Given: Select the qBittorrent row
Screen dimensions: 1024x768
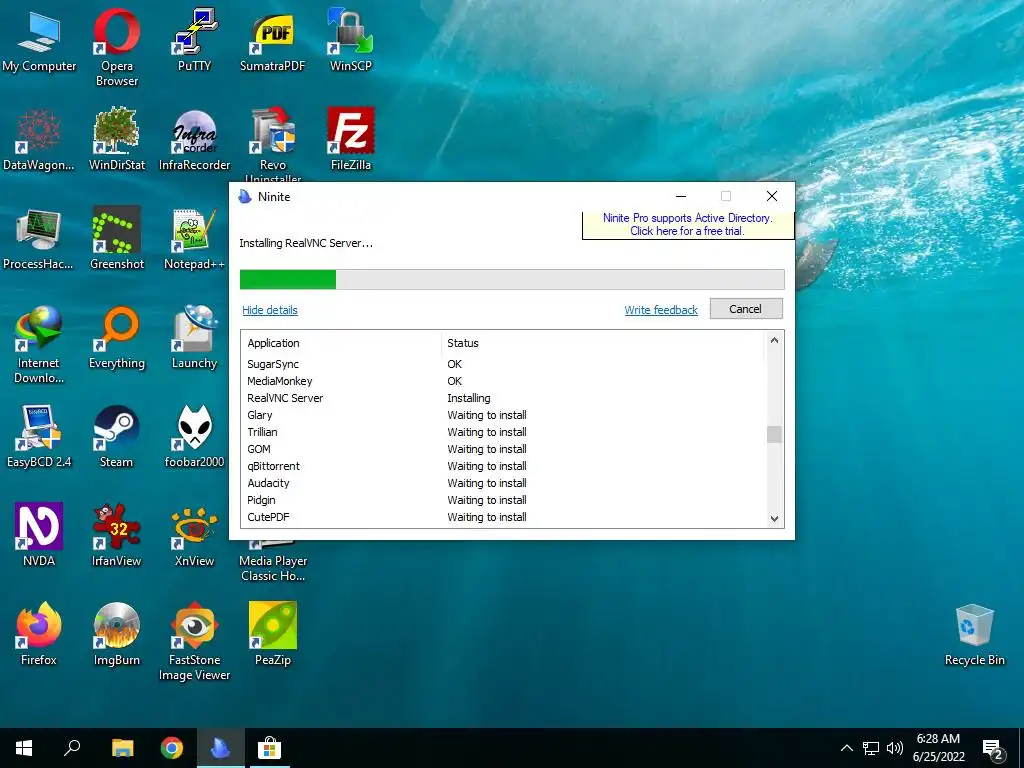Looking at the screenshot, I should click(x=503, y=466).
